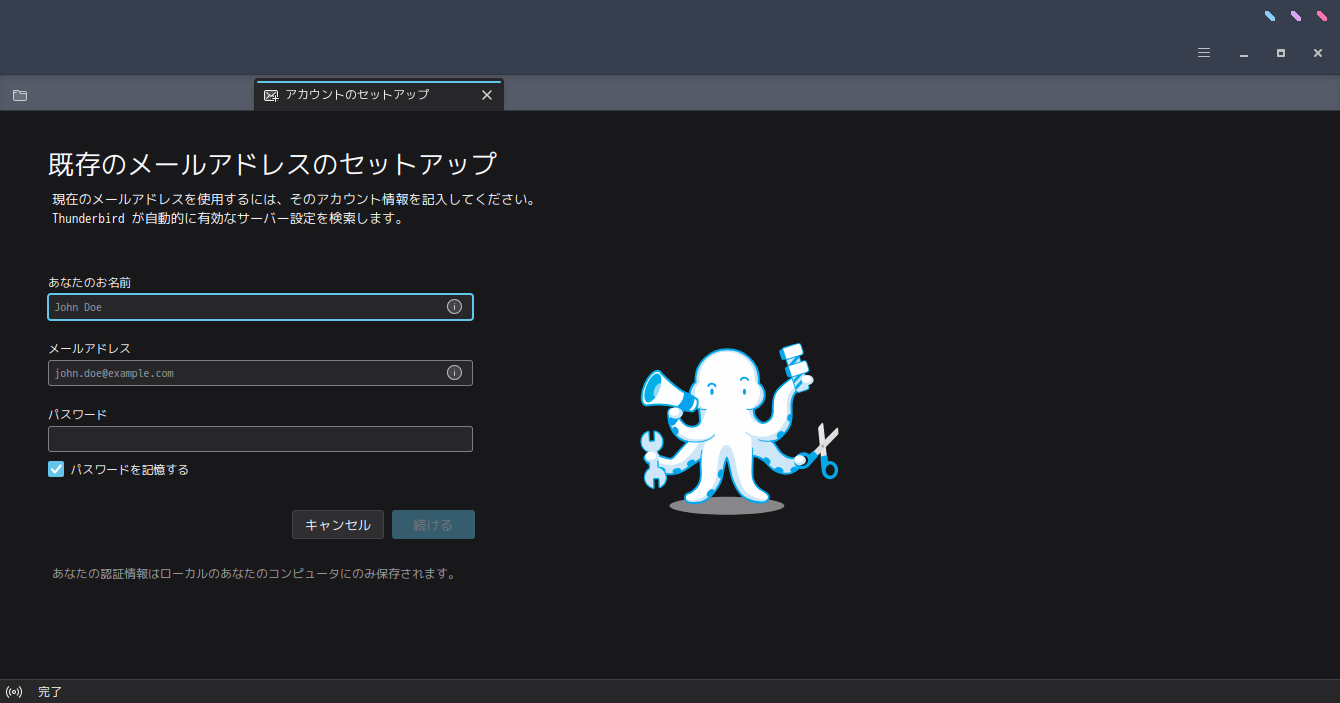Minimize the Thunderbird window

(x=1244, y=53)
